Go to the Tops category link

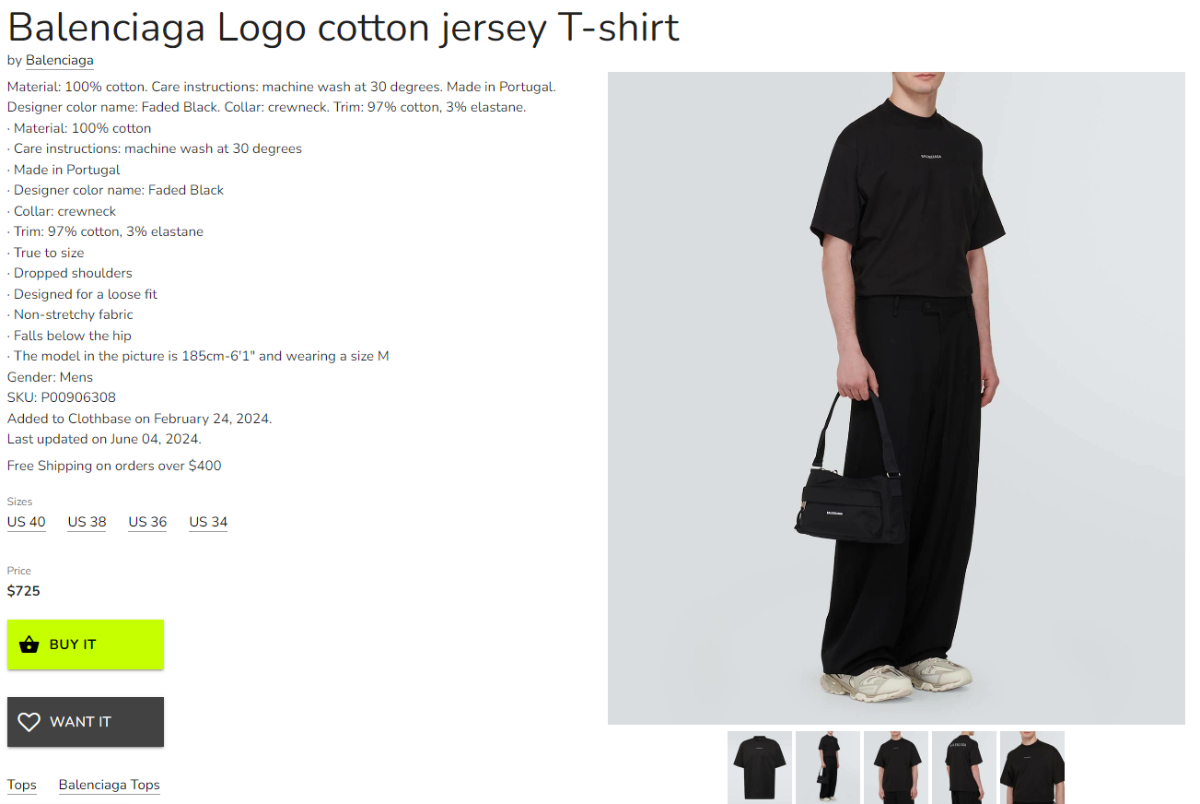tap(22, 785)
